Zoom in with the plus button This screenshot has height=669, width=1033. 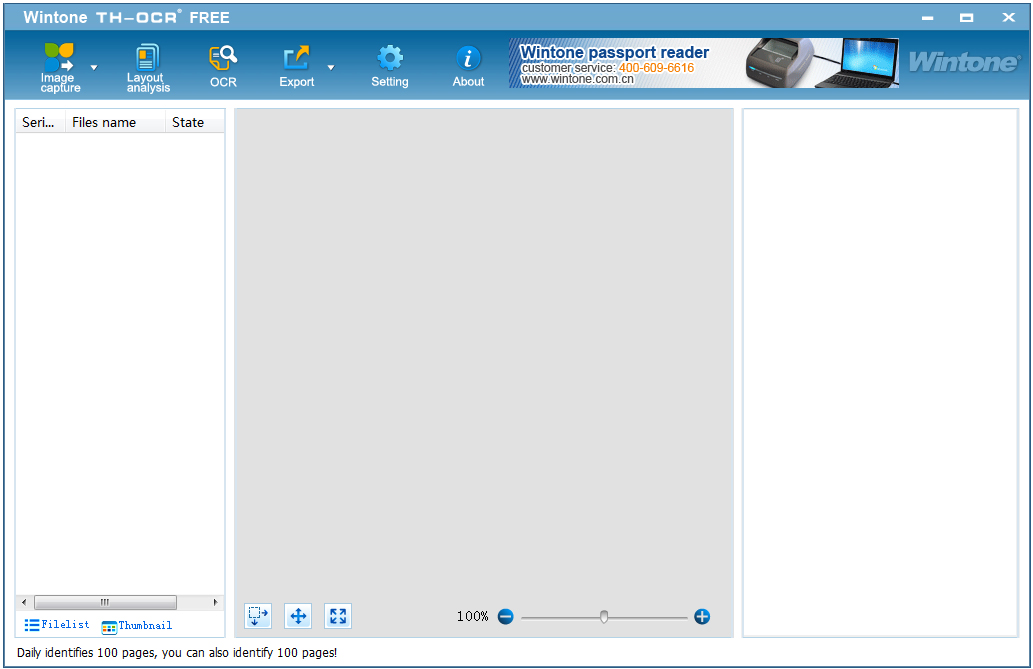[701, 616]
